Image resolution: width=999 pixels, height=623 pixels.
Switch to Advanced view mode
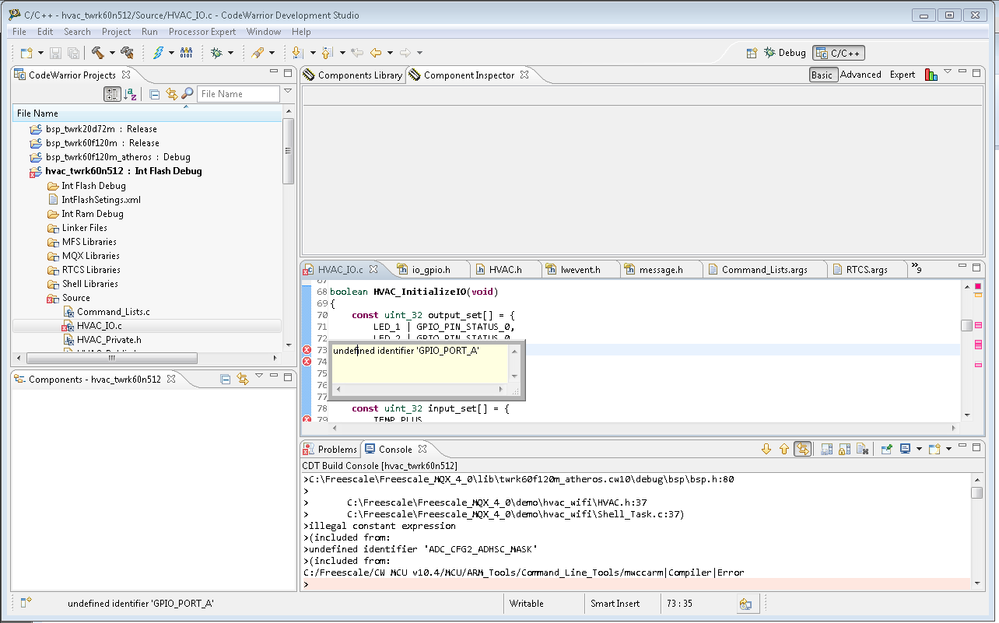point(860,75)
